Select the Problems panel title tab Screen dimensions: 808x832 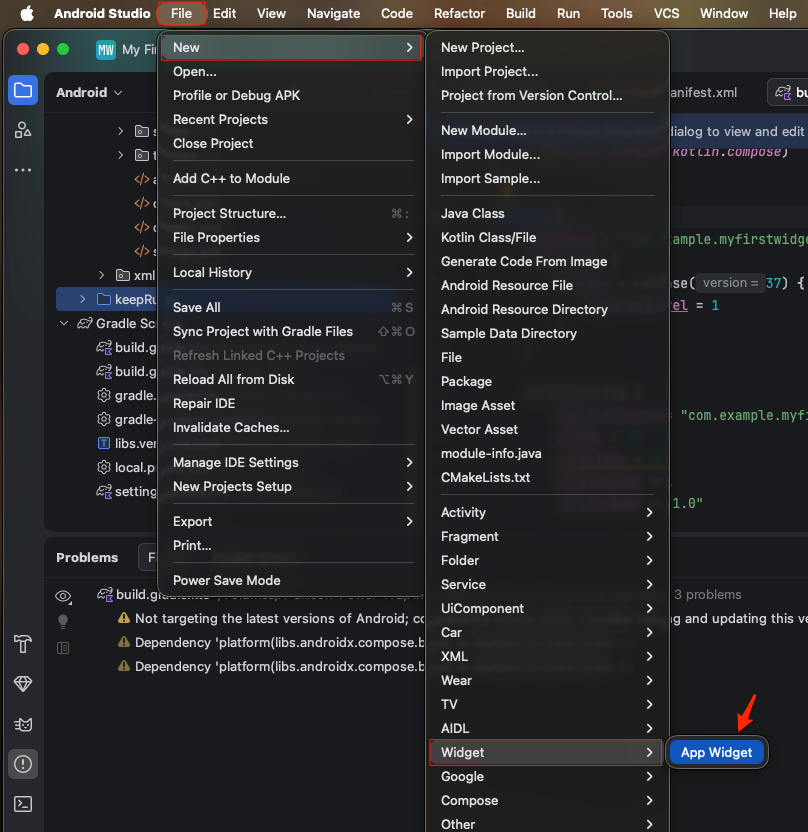pyautogui.click(x=87, y=557)
